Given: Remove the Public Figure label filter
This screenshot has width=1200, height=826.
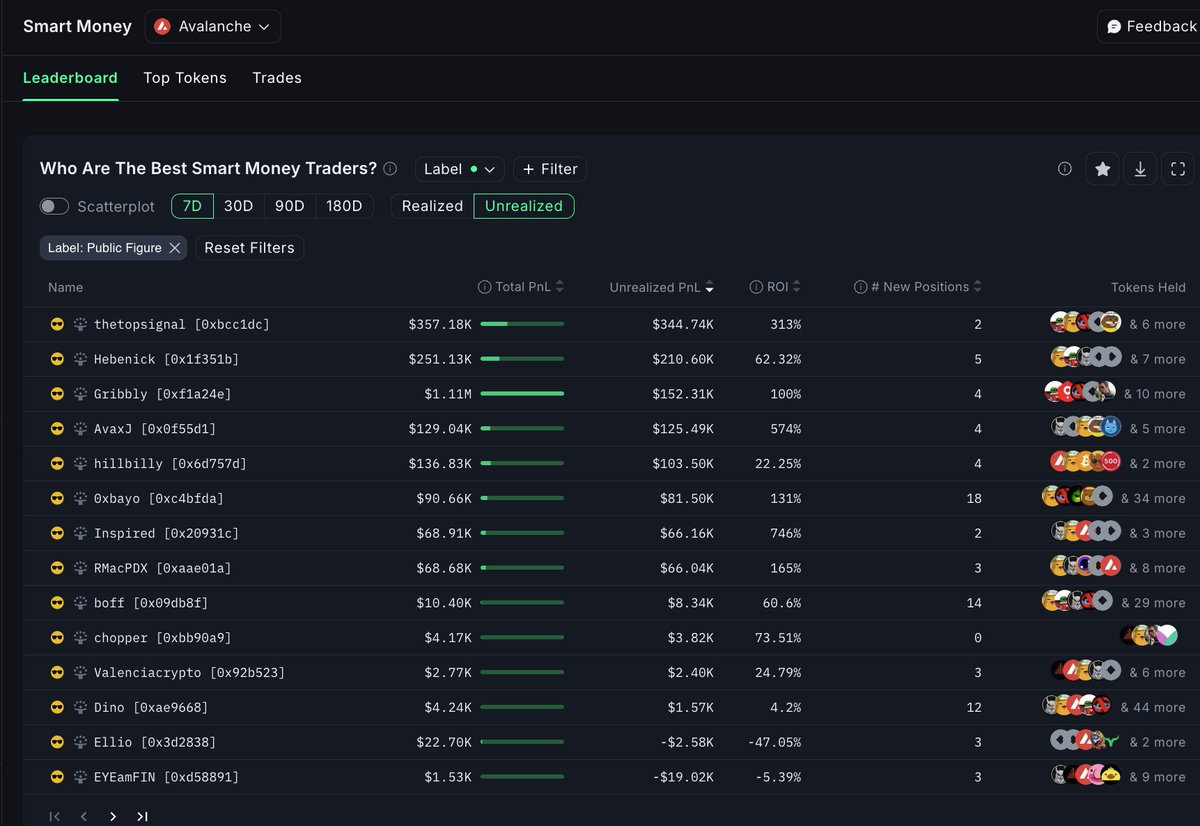Looking at the screenshot, I should [175, 248].
